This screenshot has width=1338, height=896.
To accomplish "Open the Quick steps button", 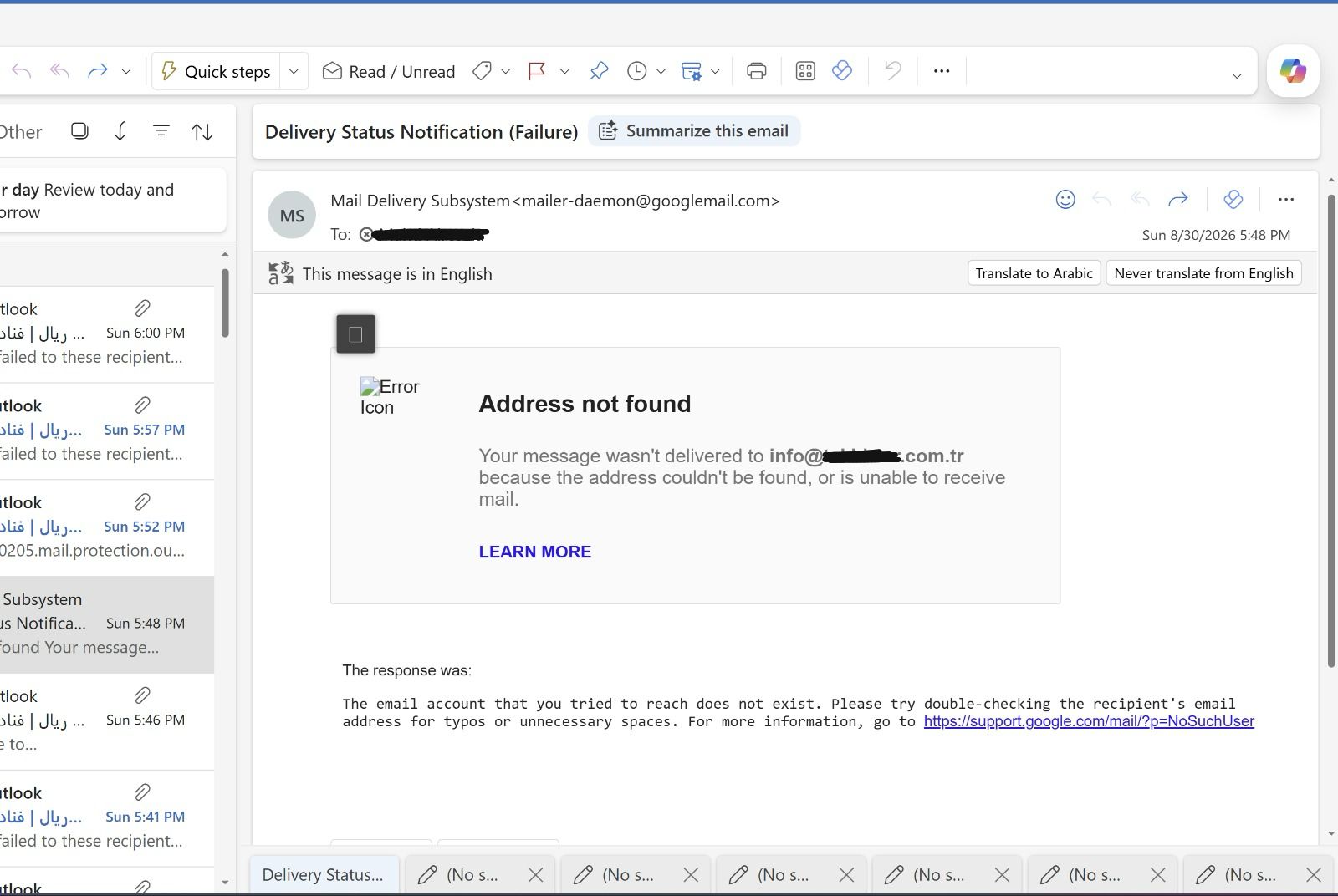I will [x=216, y=71].
